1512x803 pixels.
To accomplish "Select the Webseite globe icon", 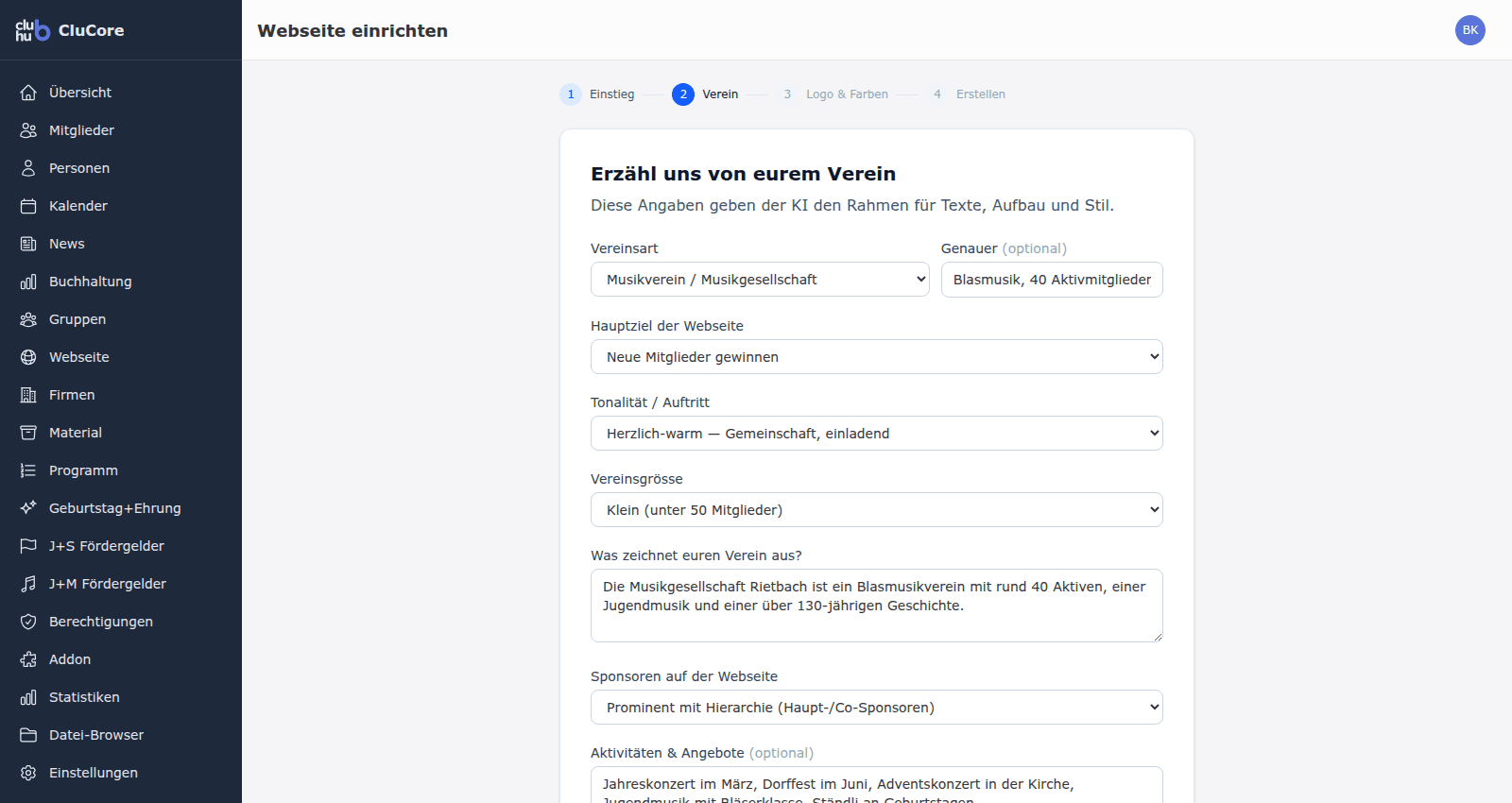I will (28, 357).
